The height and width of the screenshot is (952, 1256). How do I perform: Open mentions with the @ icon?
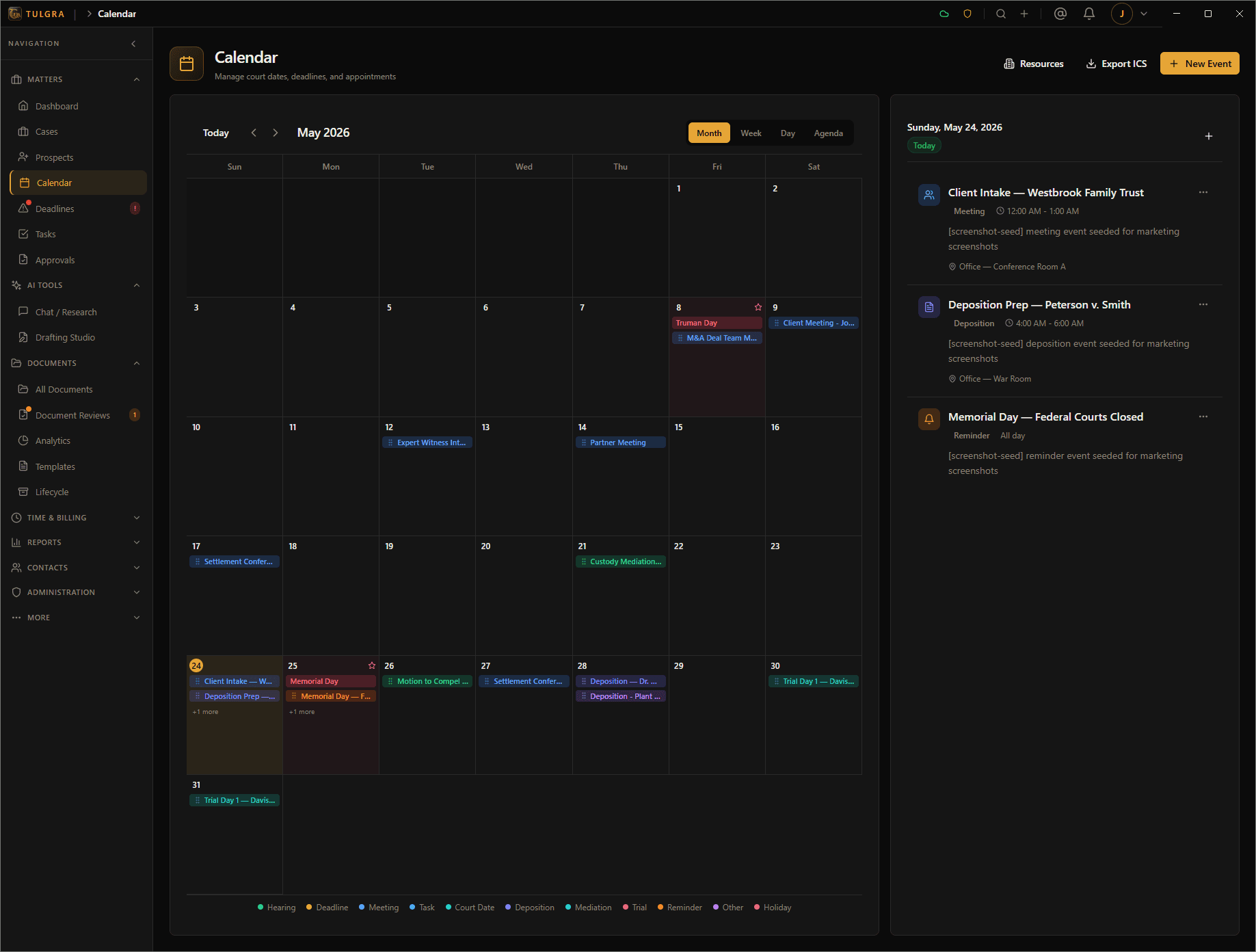pyautogui.click(x=1060, y=14)
